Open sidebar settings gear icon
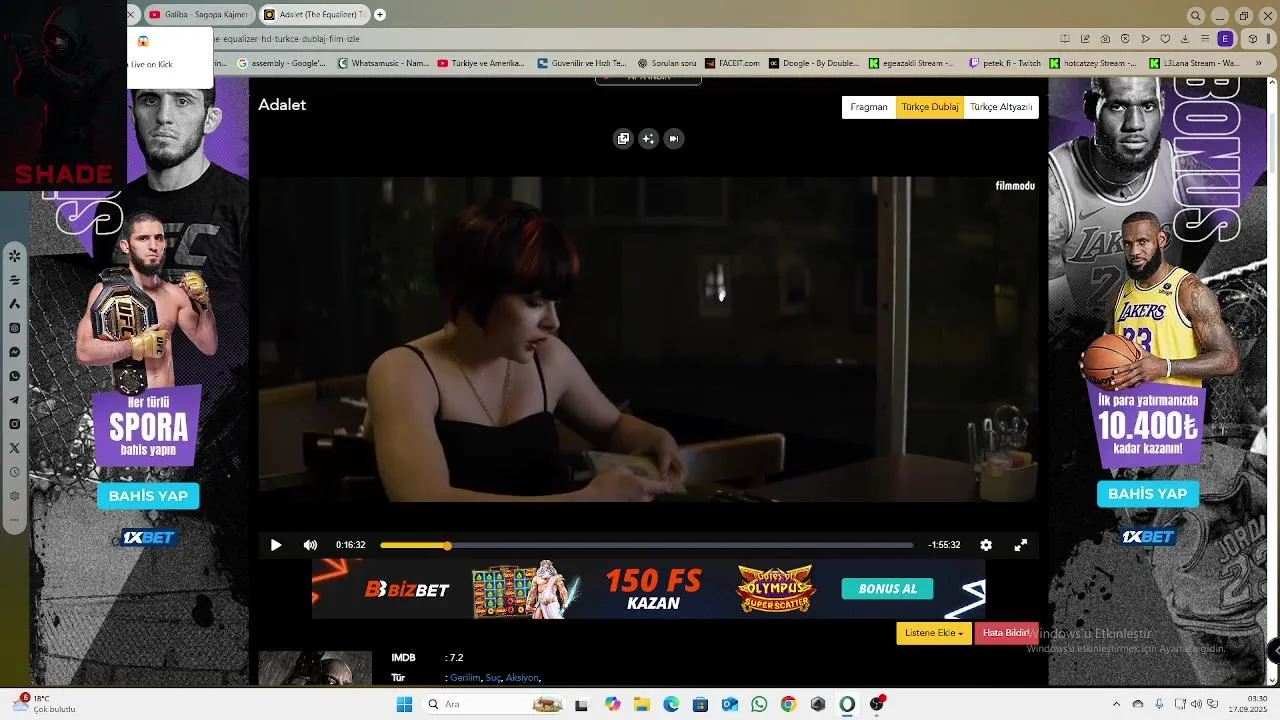 pyautogui.click(x=14, y=496)
